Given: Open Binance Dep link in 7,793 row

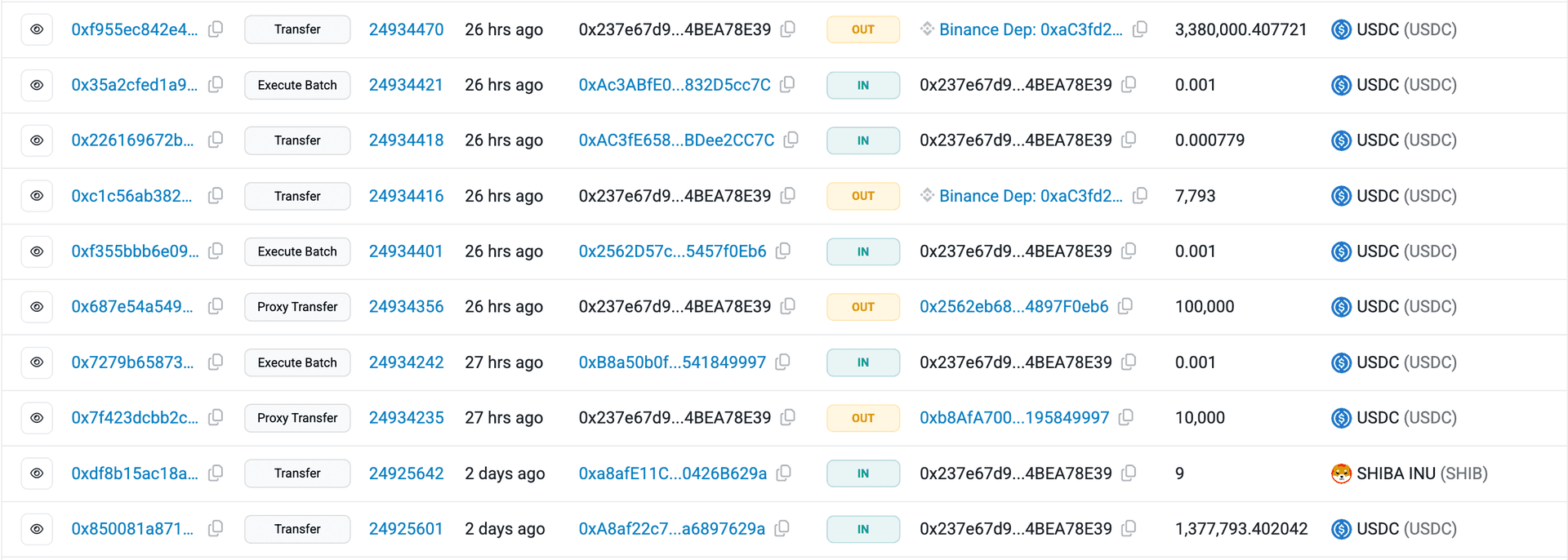Looking at the screenshot, I should (x=1031, y=196).
